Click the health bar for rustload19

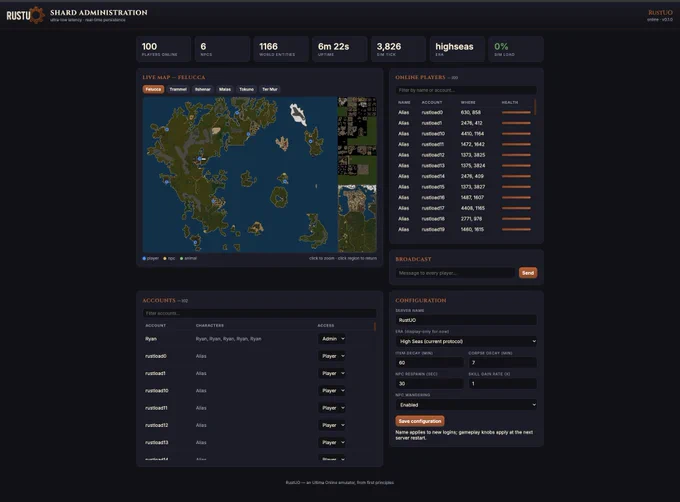[516, 229]
